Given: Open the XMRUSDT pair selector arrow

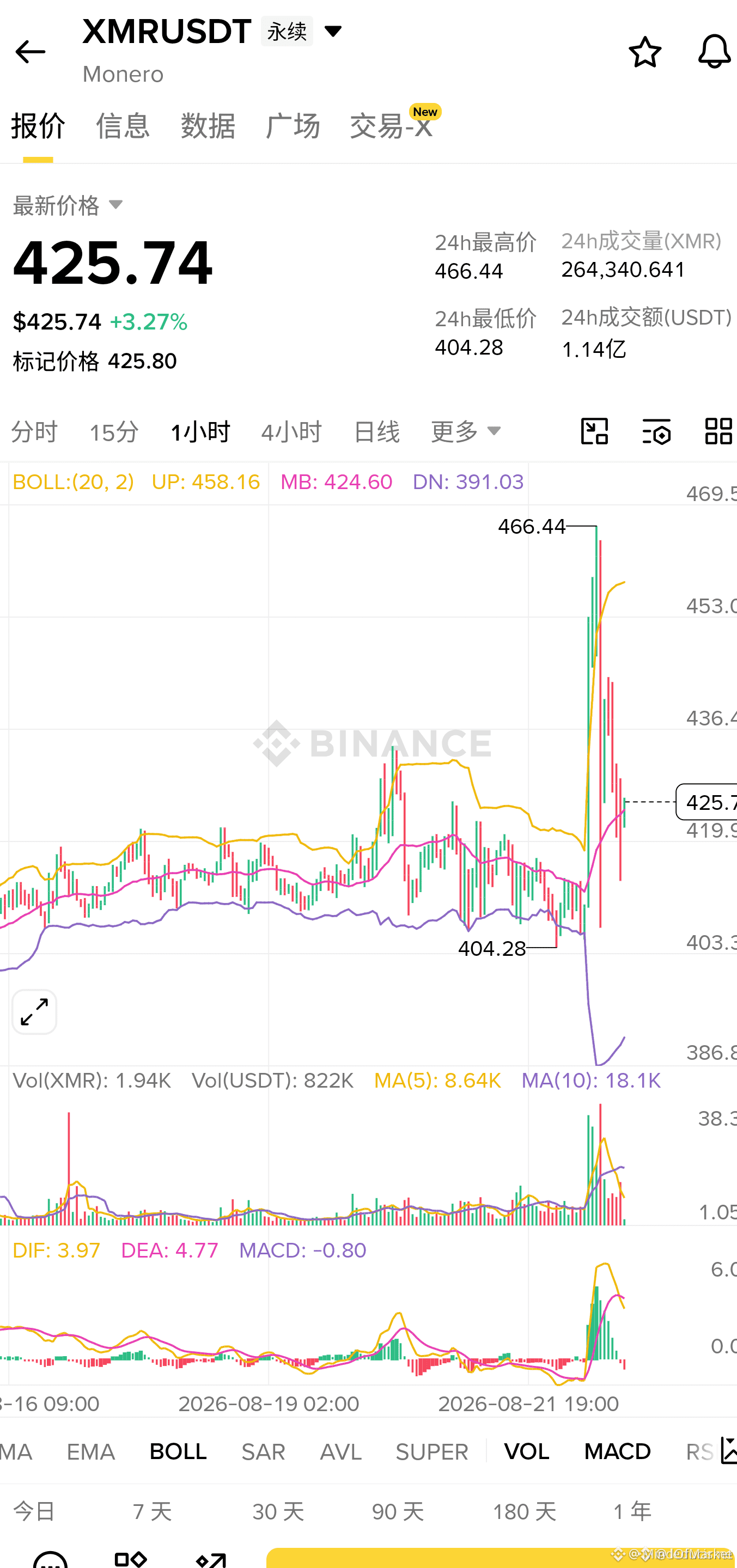Looking at the screenshot, I should pos(333,31).
